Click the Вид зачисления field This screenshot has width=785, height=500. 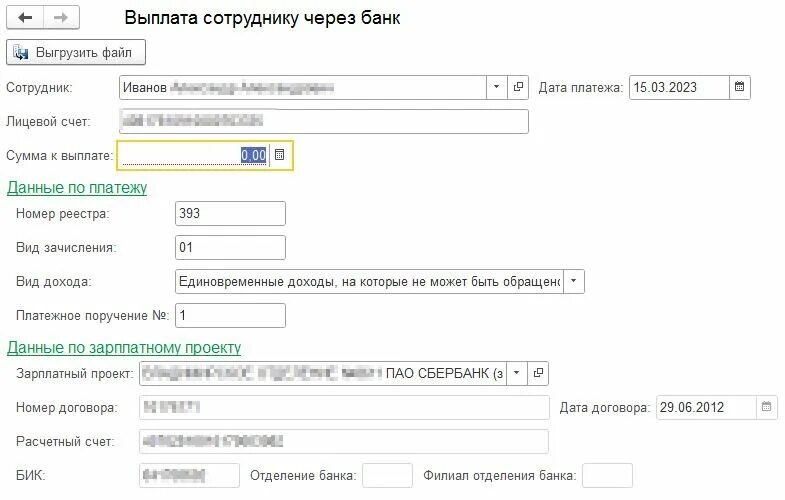230,248
